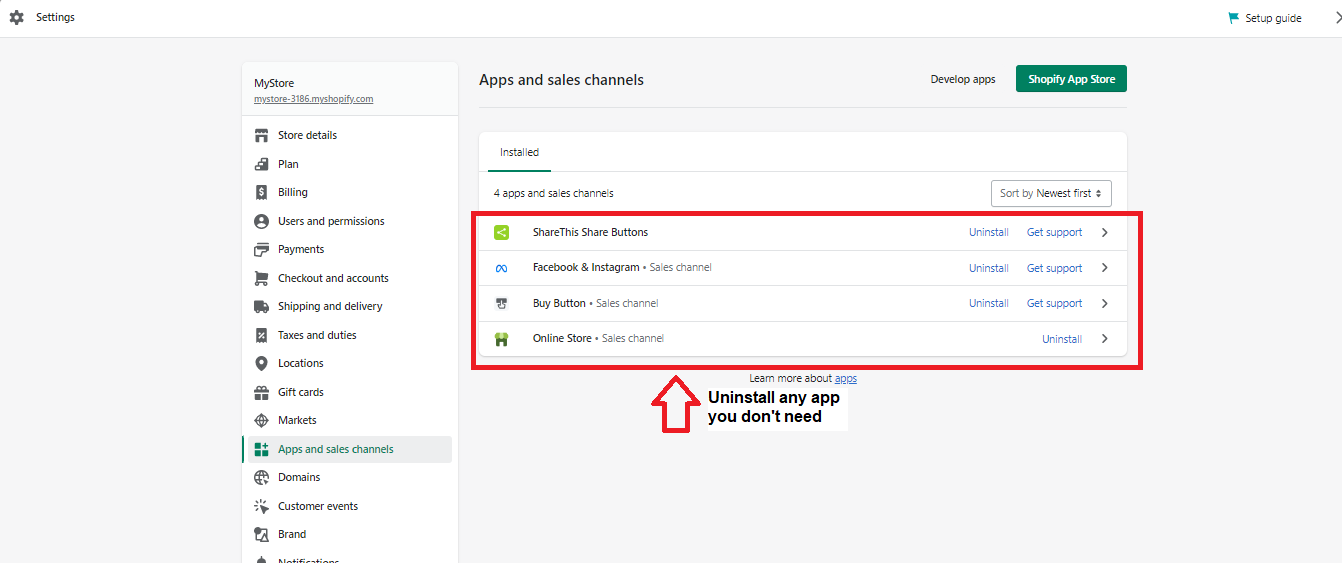Image resolution: width=1342 pixels, height=563 pixels.
Task: Click the Payments card icon
Action: [x=261, y=249]
